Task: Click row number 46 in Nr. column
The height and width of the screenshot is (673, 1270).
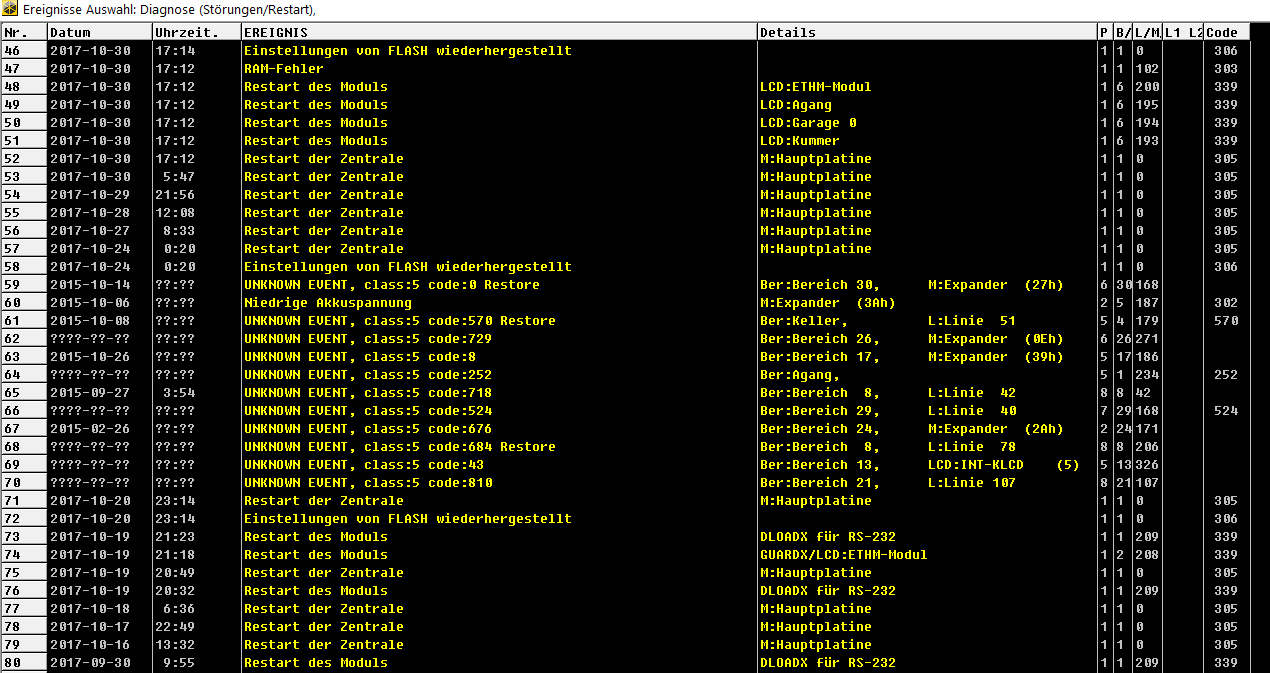Action: click(x=23, y=51)
